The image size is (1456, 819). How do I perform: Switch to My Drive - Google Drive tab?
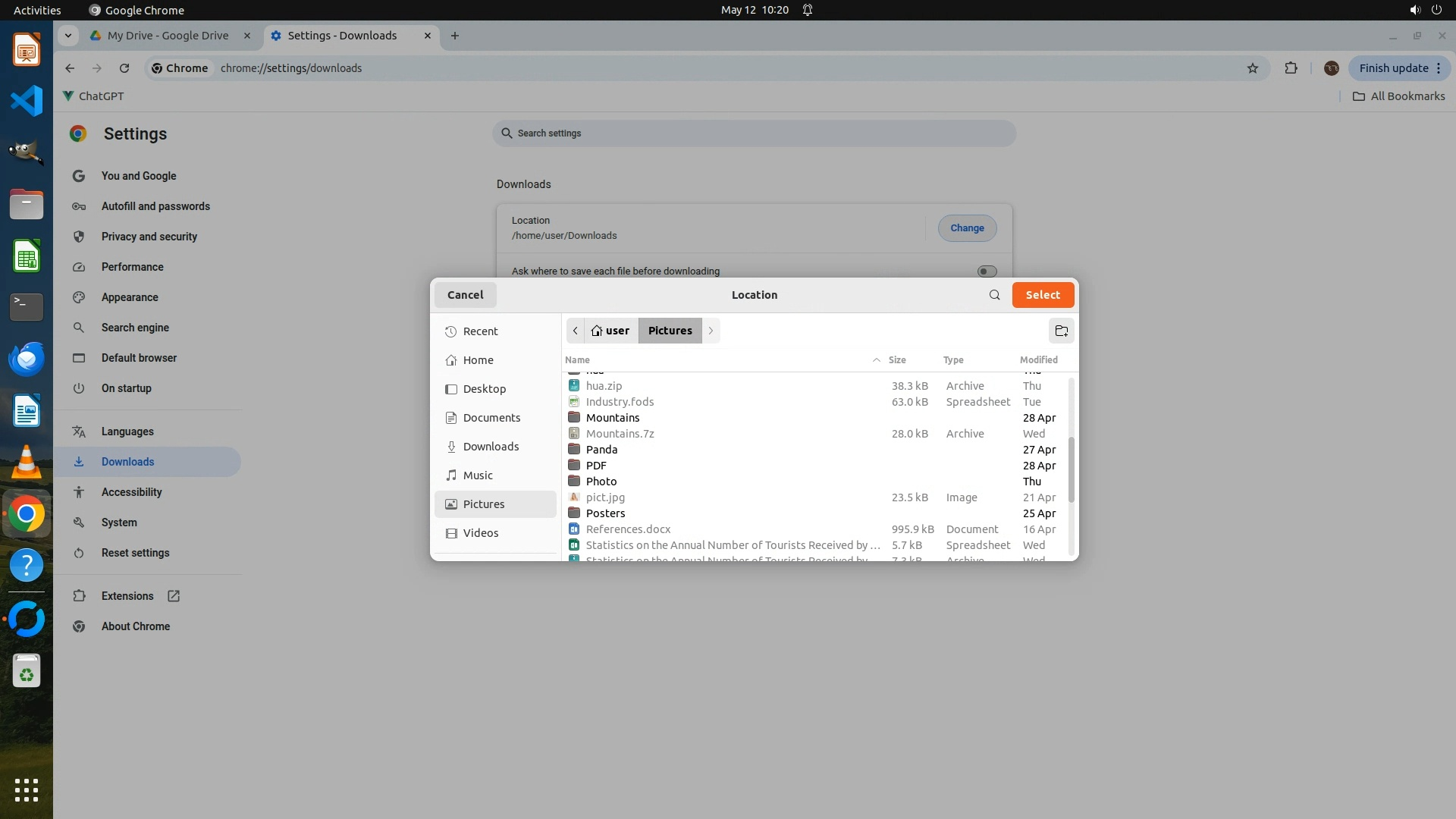pos(168,36)
